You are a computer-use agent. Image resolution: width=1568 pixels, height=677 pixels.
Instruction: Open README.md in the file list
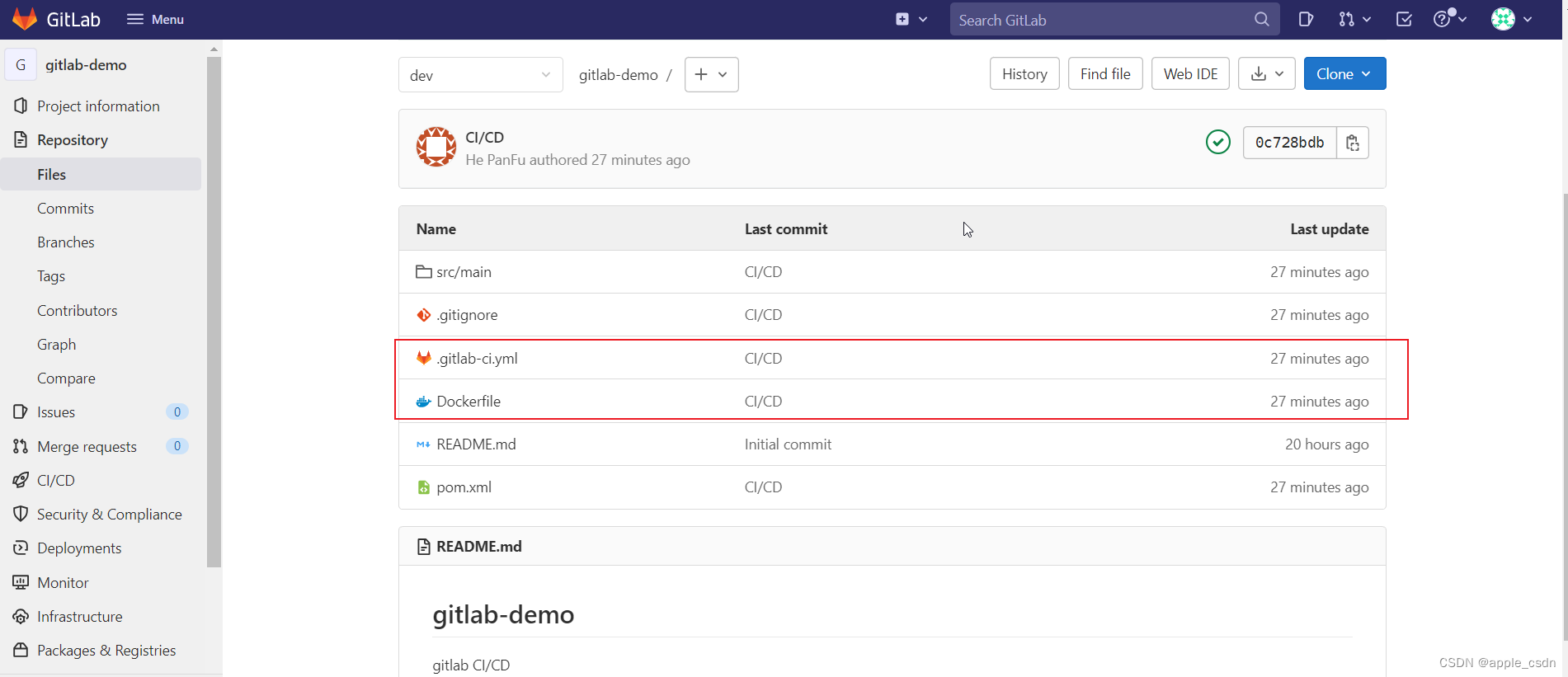coord(476,444)
